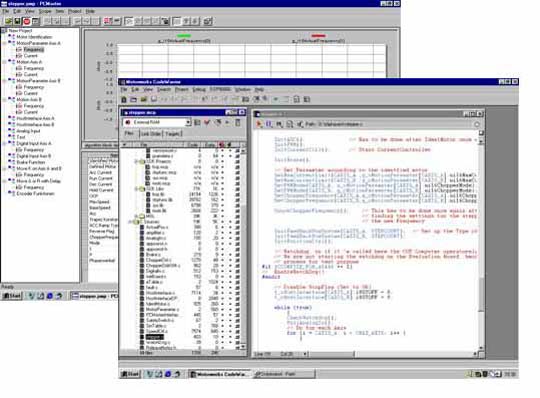Click the Data column header in file list

coord(209,145)
